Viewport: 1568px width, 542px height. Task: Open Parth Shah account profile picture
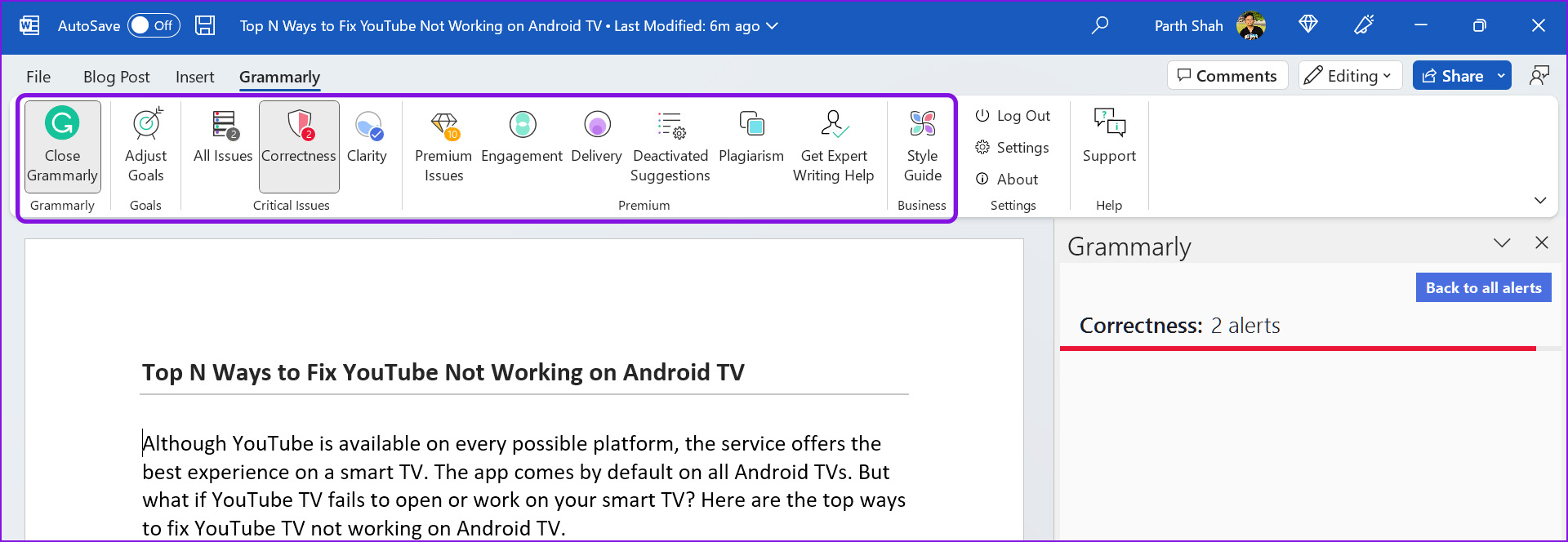click(1251, 26)
